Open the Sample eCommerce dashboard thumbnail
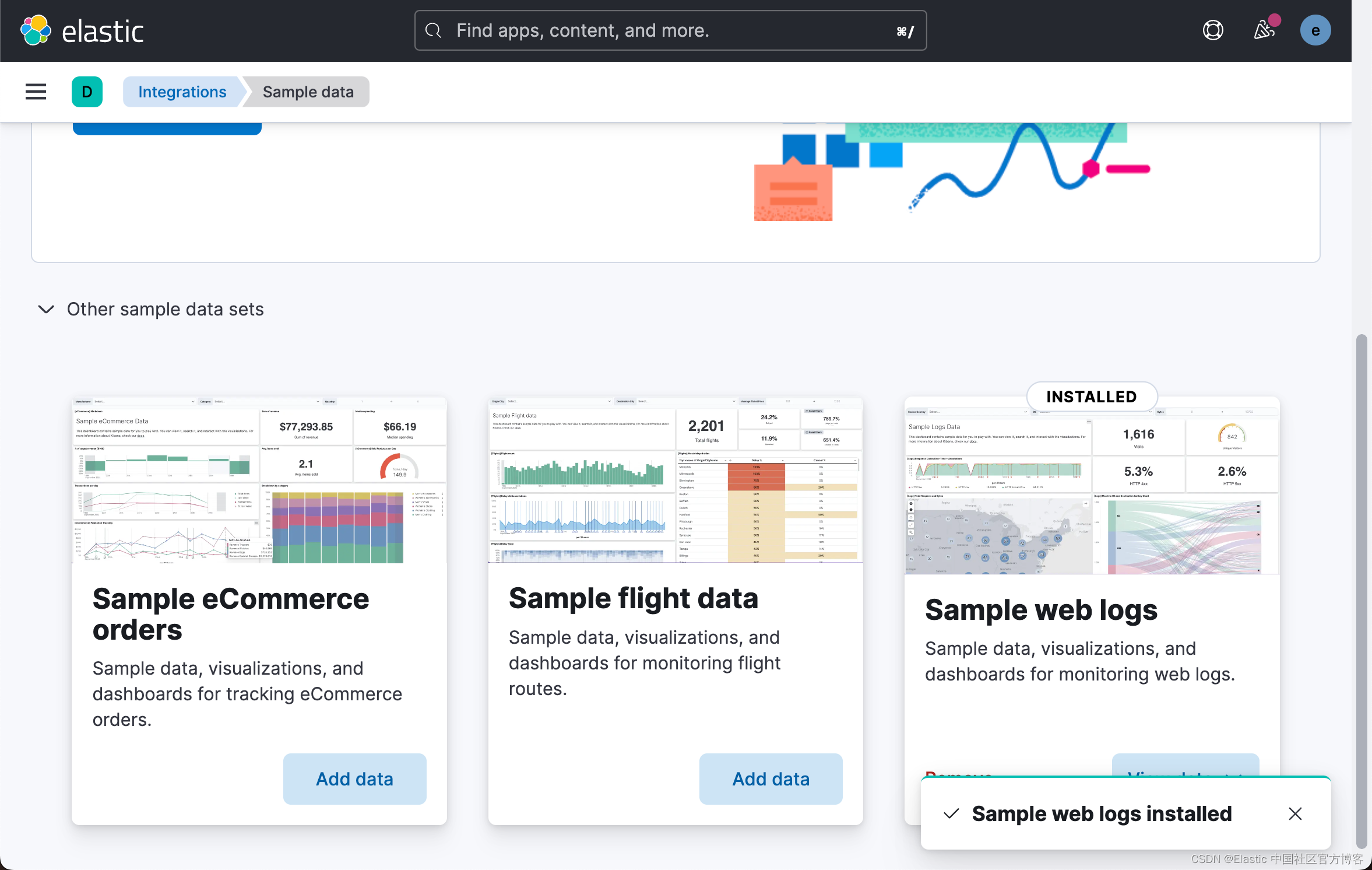1372x870 pixels. pyautogui.click(x=259, y=480)
